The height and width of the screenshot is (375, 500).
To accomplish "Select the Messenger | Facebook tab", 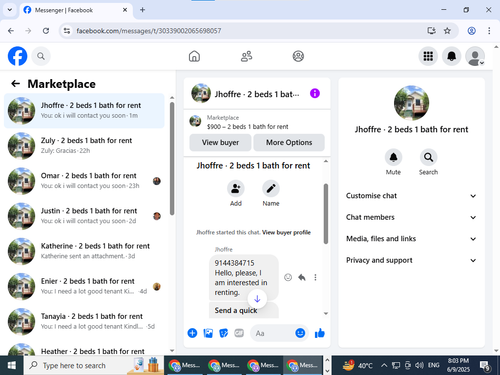I will [x=76, y=10].
